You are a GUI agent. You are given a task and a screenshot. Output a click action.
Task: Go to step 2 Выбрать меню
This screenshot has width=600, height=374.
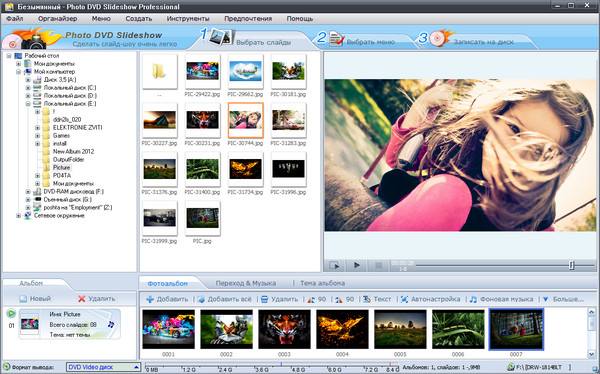click(362, 40)
